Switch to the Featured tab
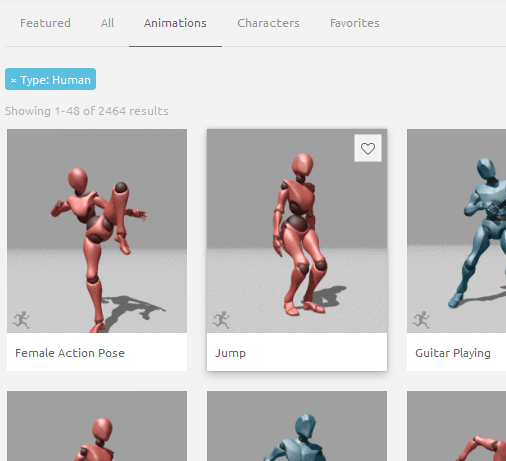The width and height of the screenshot is (506, 461). 45,23
